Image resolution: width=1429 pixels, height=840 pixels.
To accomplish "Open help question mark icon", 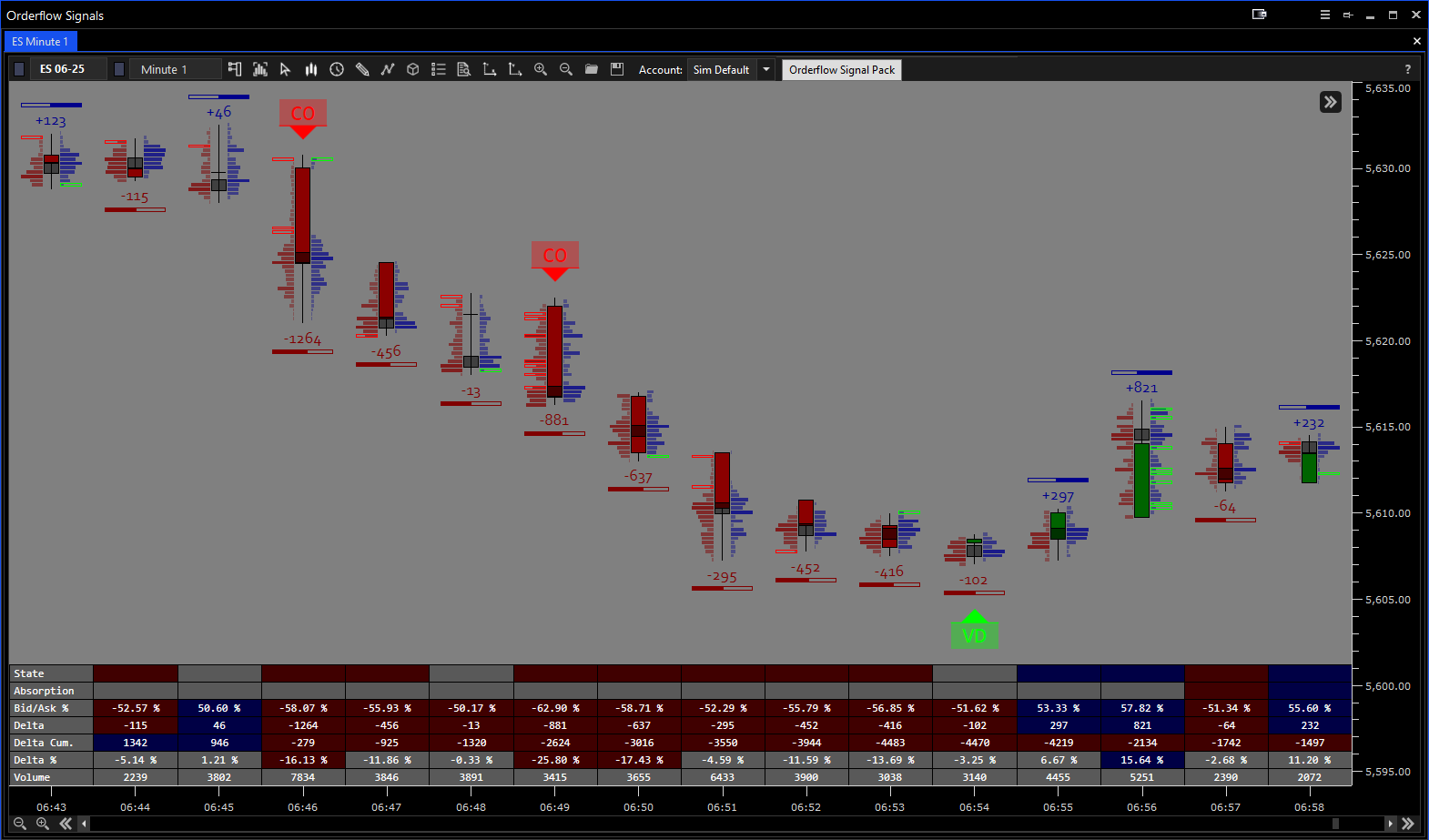I will coord(1408,69).
